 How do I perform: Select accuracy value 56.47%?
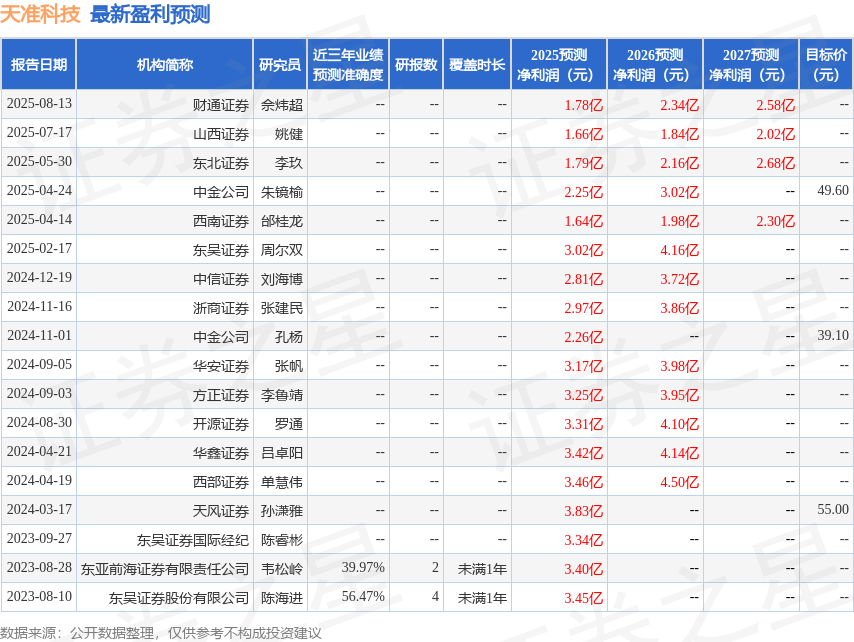click(363, 596)
